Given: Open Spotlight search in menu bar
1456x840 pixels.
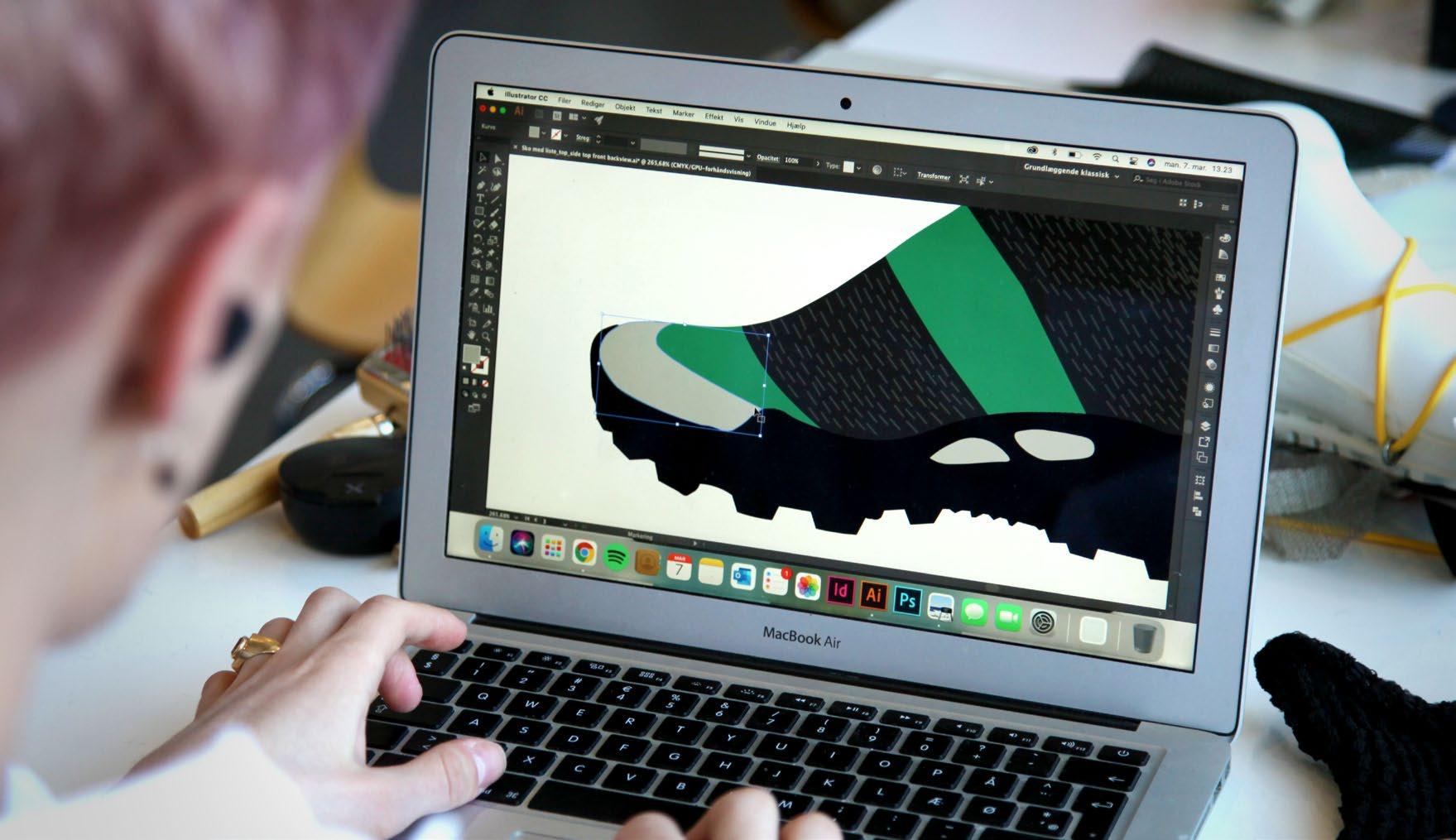Looking at the screenshot, I should [x=1116, y=159].
